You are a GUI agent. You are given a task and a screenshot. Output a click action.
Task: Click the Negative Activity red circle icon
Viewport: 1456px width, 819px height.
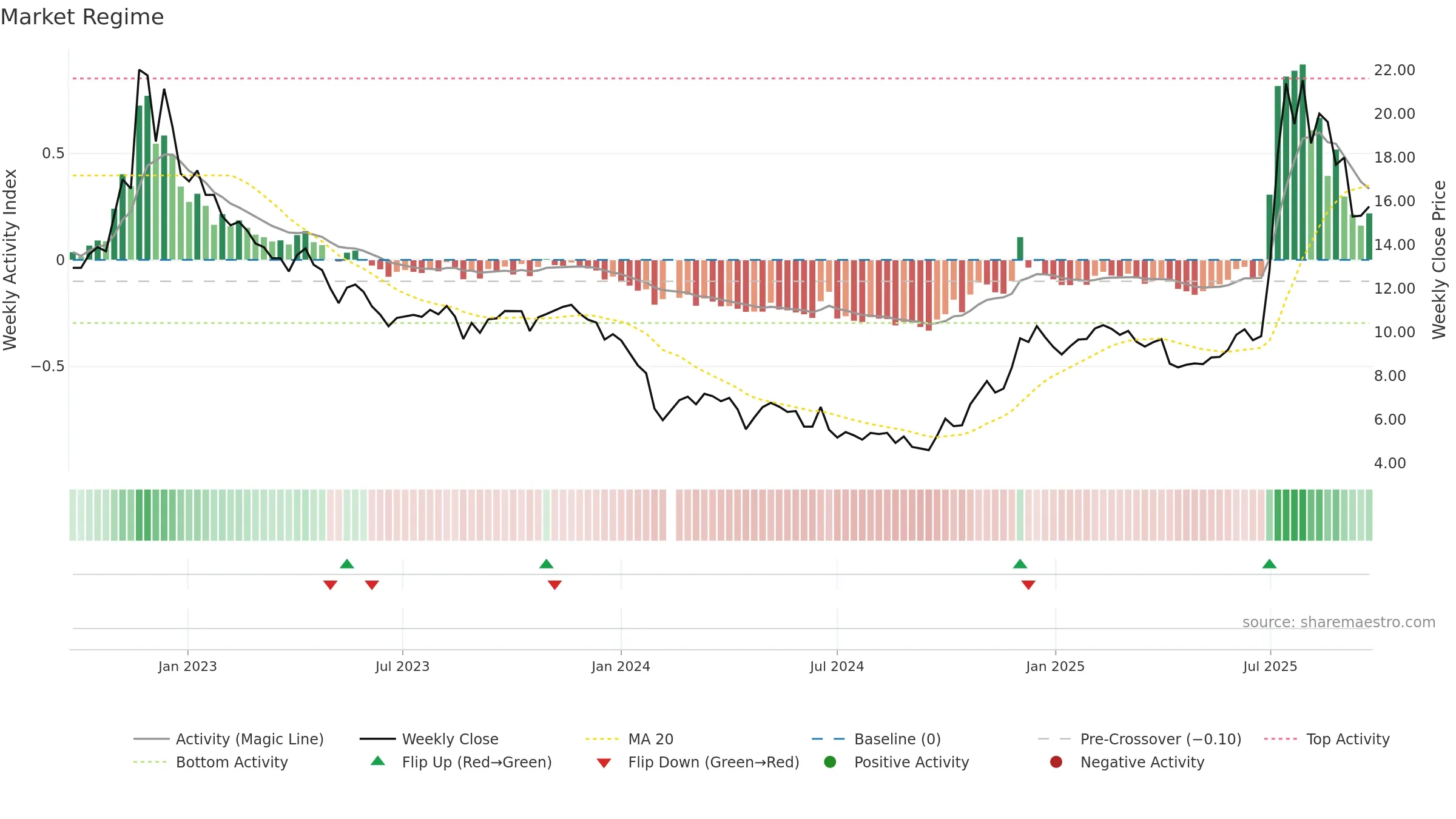[x=1056, y=761]
